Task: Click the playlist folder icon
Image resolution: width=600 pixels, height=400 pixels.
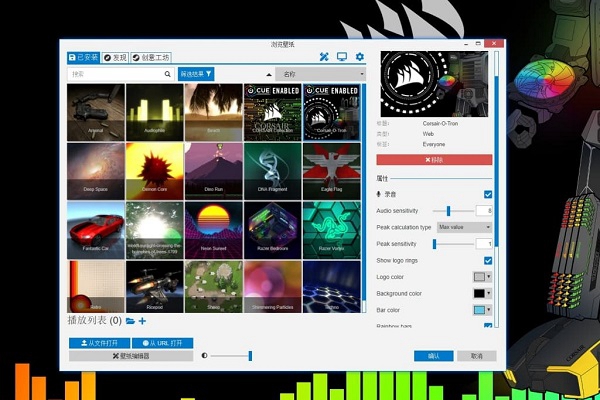Action: click(130, 320)
